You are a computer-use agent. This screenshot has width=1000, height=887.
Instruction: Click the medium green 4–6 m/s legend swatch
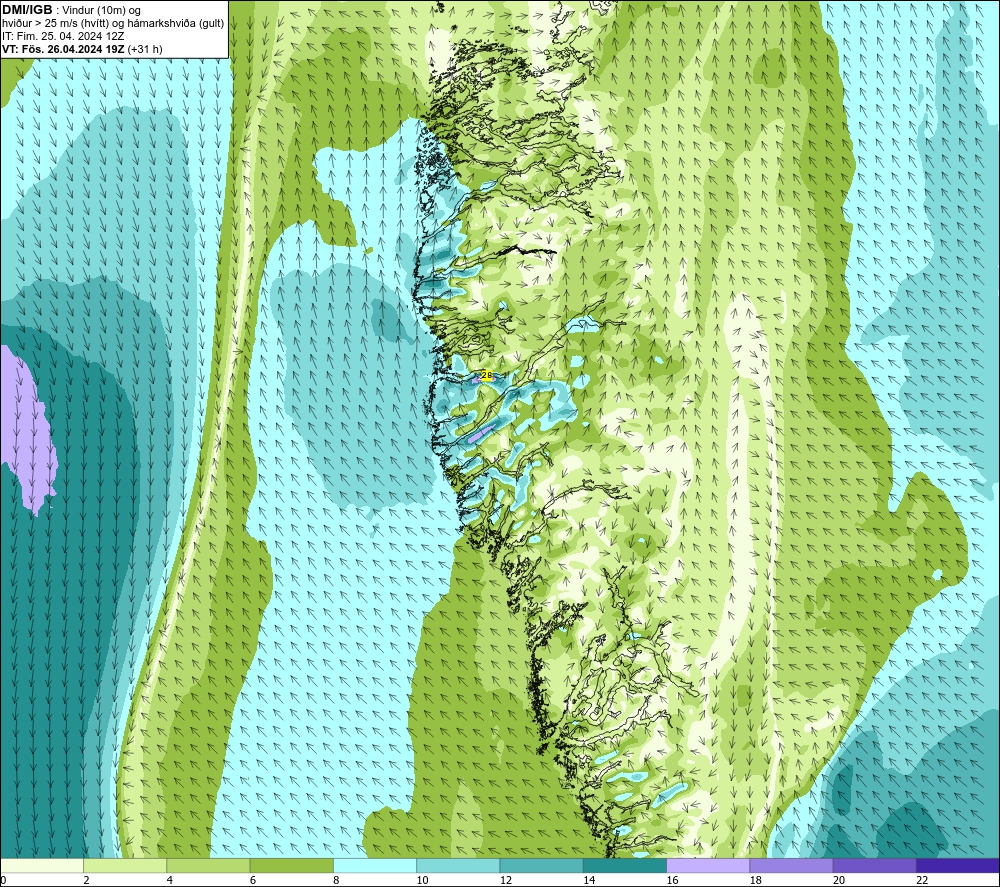(x=209, y=865)
